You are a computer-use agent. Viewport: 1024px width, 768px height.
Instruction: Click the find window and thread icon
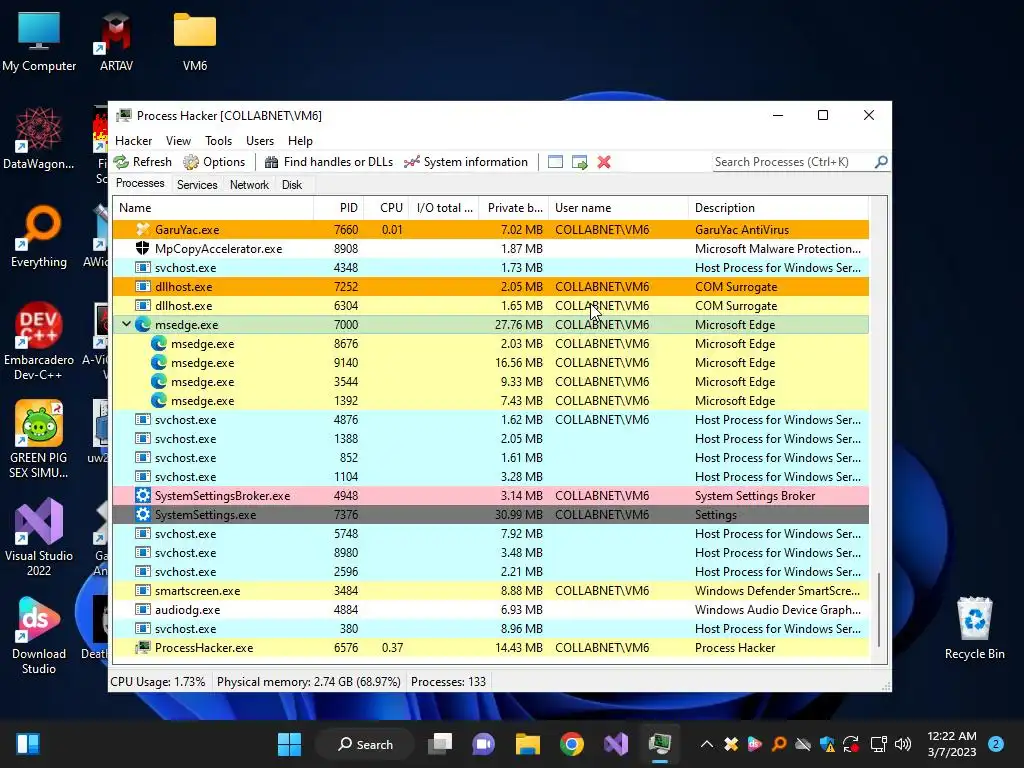(579, 162)
